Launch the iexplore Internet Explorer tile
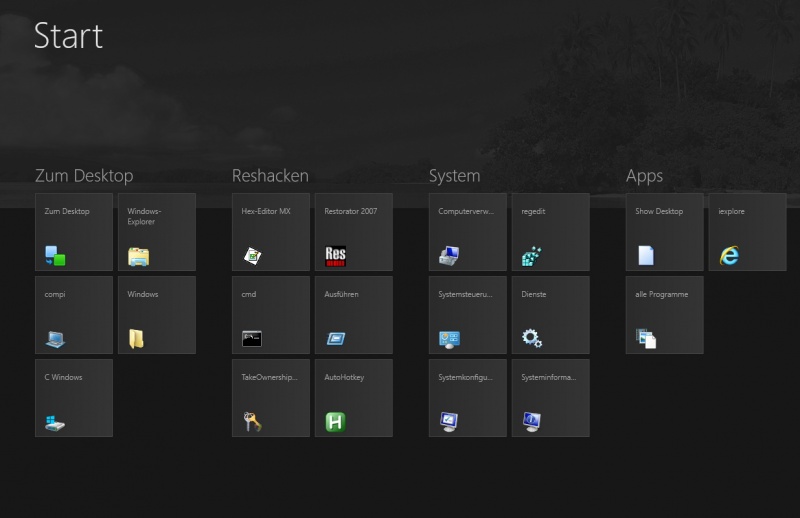The image size is (800, 518). coord(747,232)
